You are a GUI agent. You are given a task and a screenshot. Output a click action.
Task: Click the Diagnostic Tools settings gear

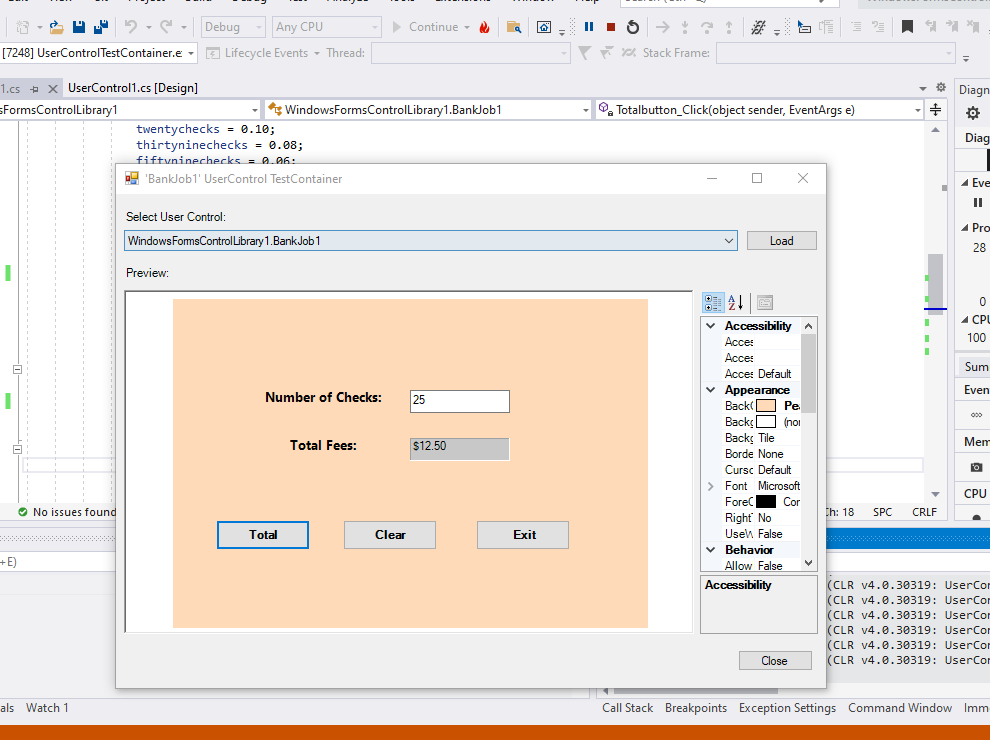tap(973, 113)
